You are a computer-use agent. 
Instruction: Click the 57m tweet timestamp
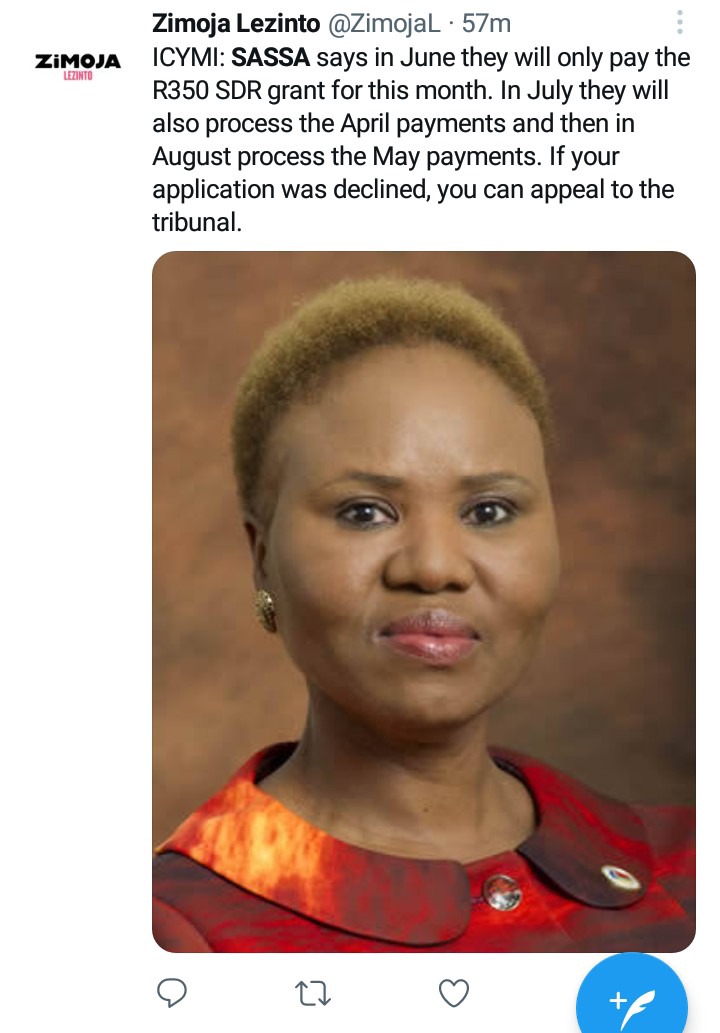[x=486, y=24]
